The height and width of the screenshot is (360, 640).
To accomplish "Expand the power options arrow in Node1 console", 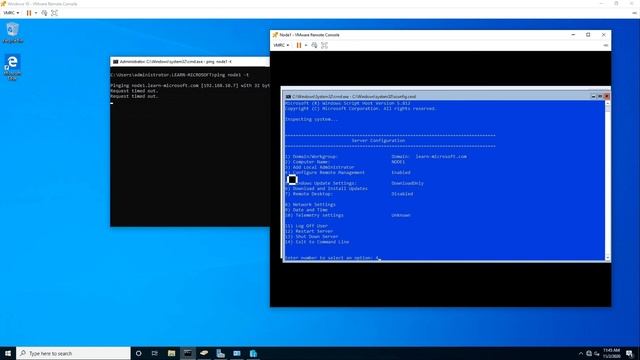I will click(x=306, y=45).
